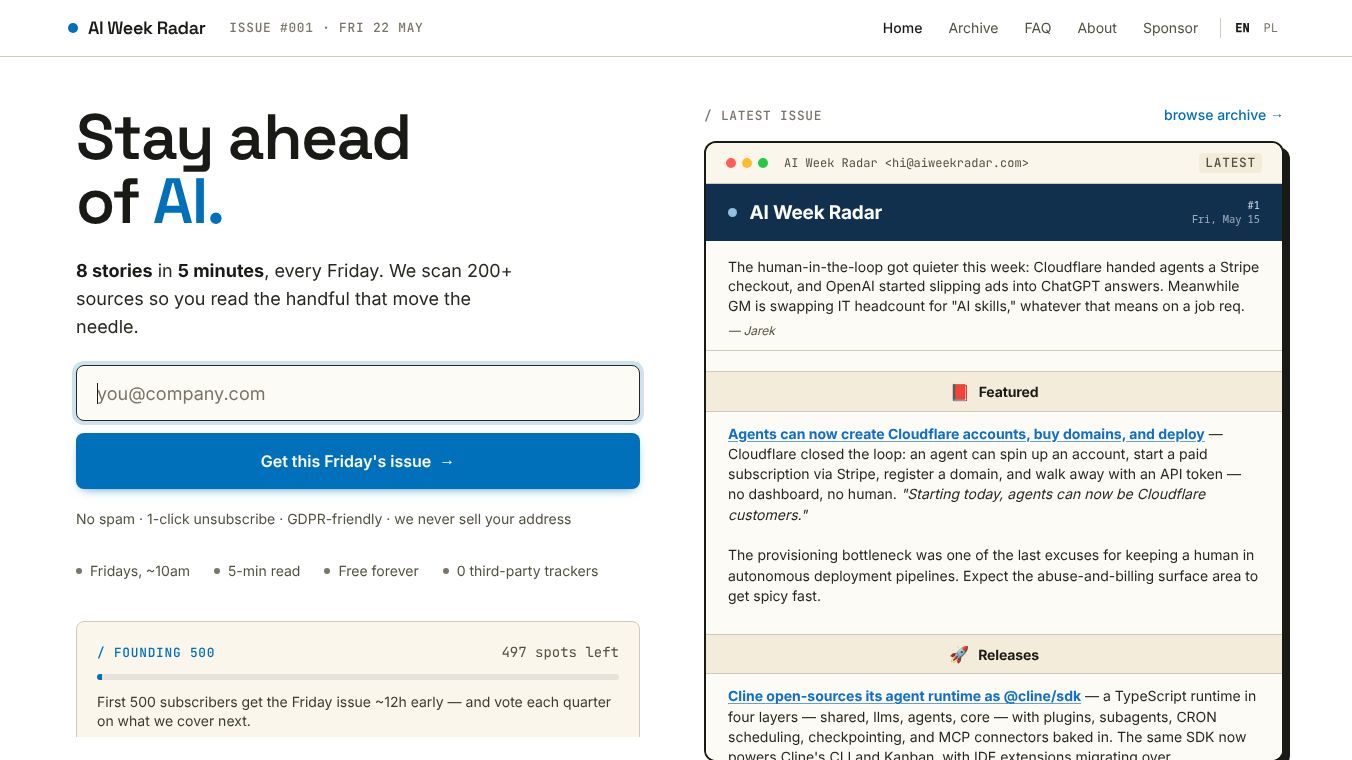
Task: Open the About page
Action: point(1097,28)
